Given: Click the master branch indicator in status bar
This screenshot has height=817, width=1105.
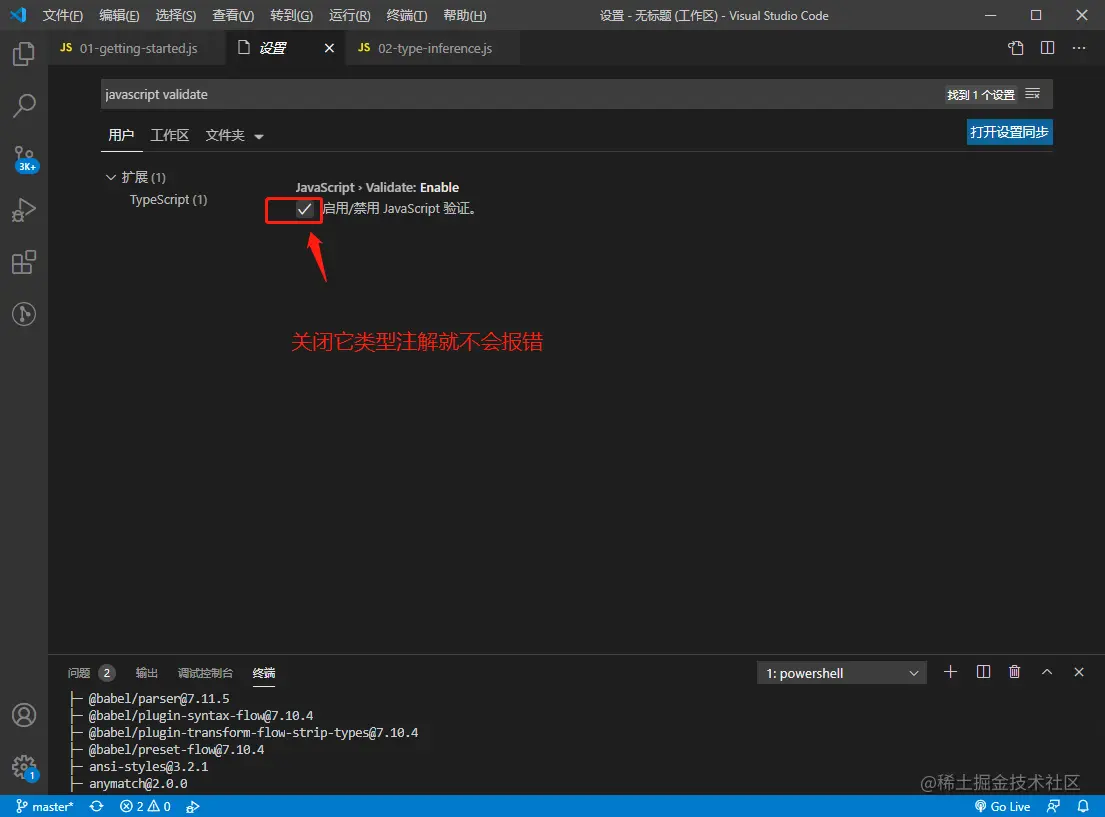Looking at the screenshot, I should [x=44, y=806].
